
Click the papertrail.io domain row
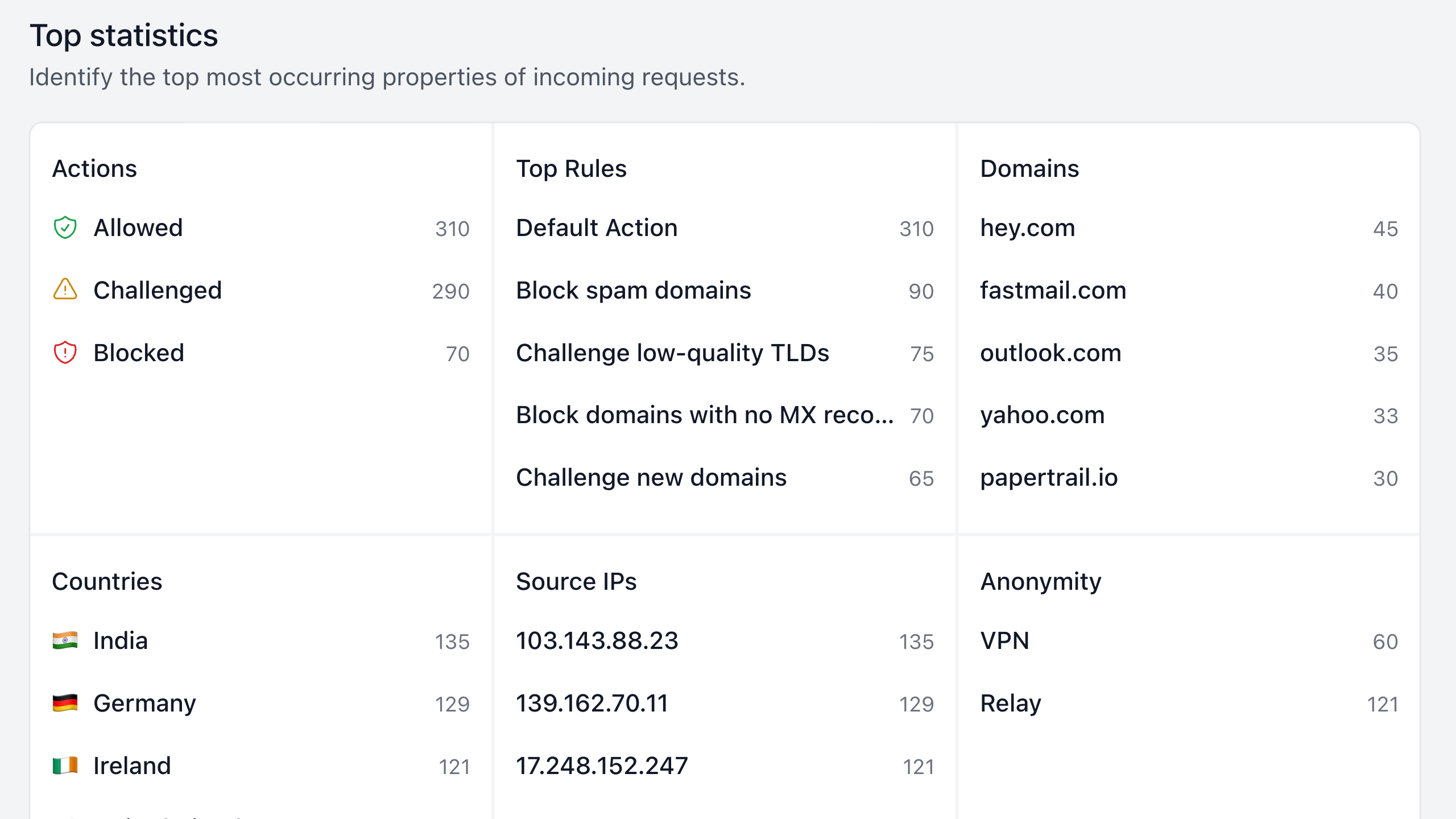1049,478
